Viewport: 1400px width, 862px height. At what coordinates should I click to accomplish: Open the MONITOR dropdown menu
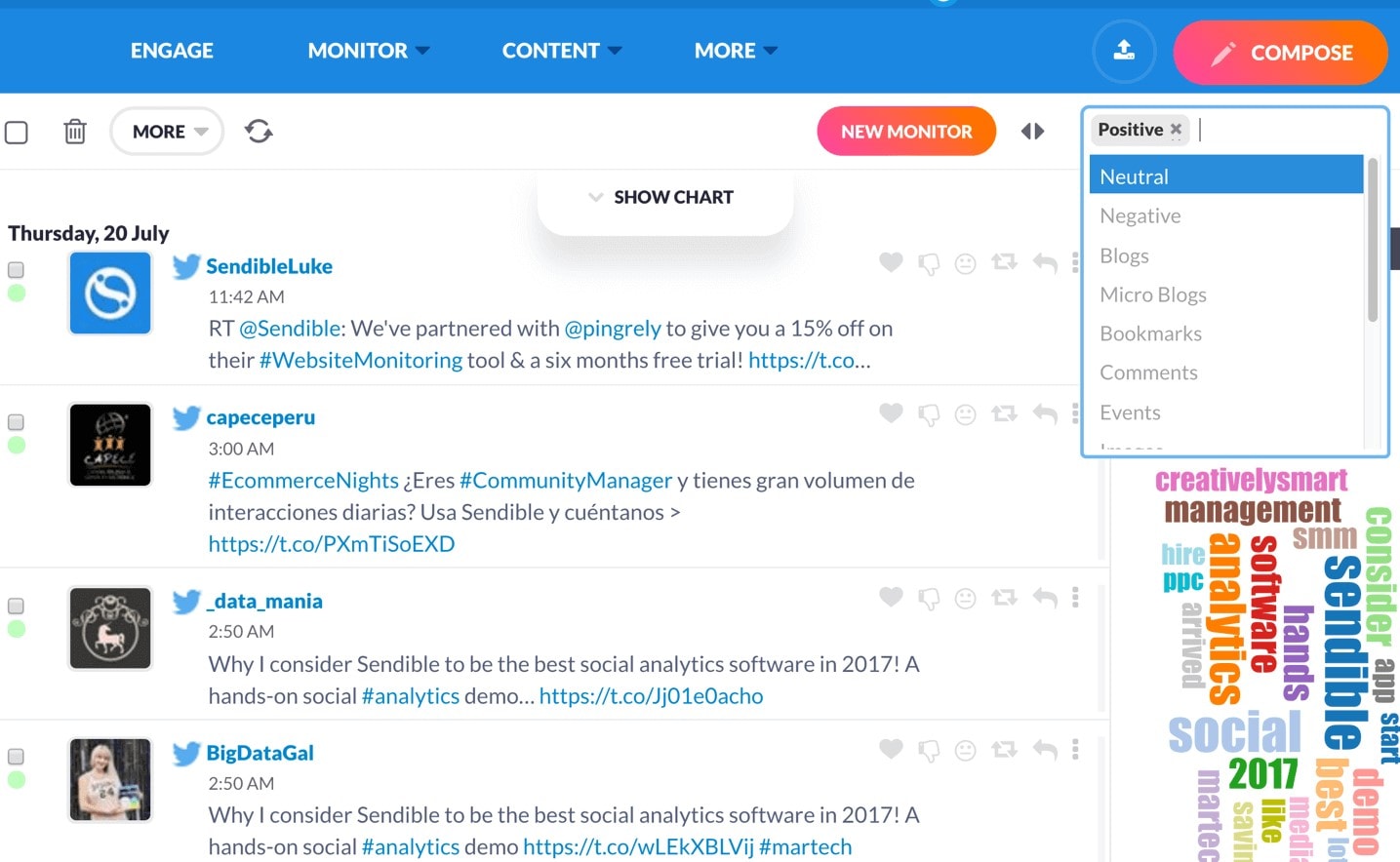coord(368,51)
